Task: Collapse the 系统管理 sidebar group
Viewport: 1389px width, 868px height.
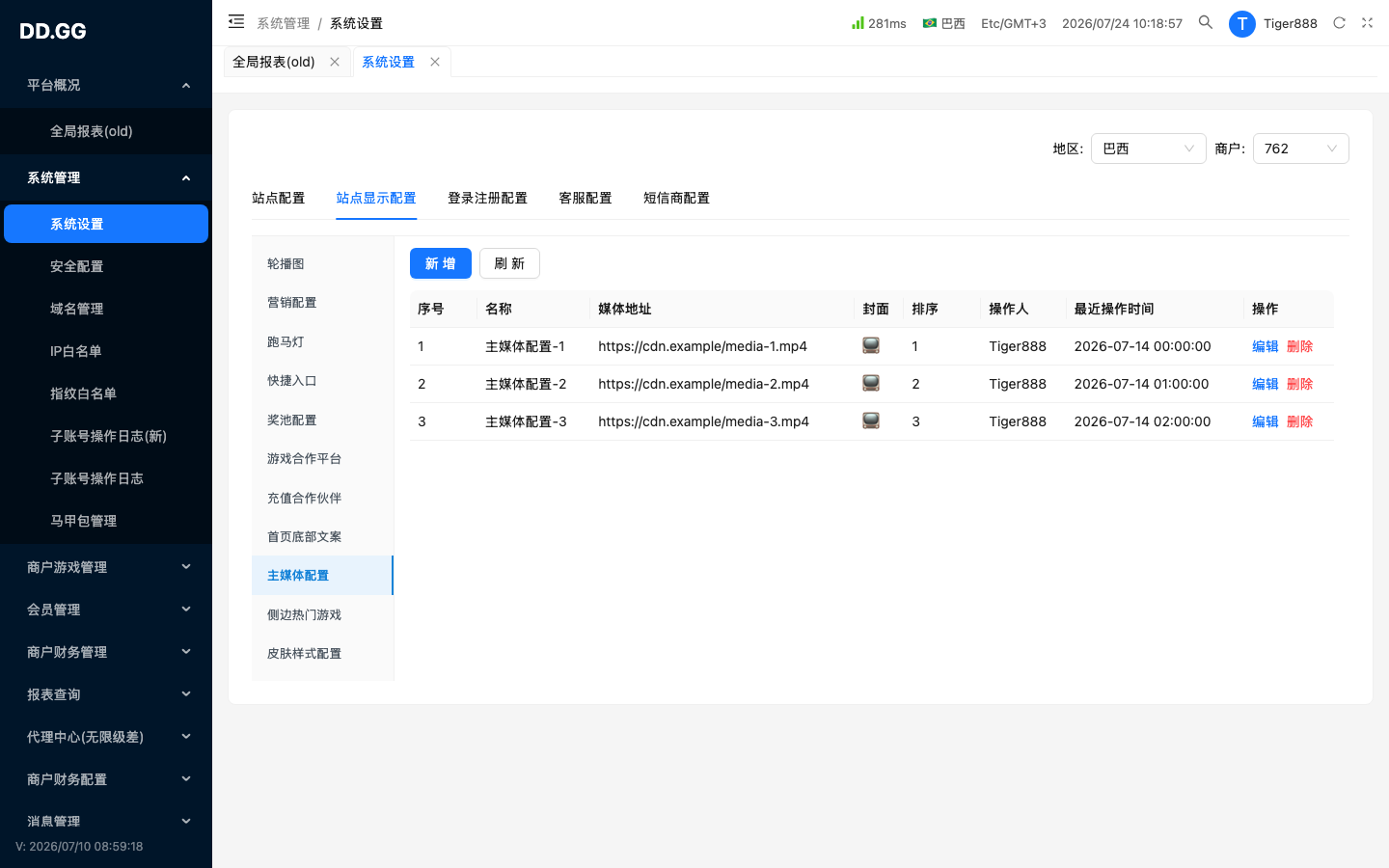Action: [106, 177]
